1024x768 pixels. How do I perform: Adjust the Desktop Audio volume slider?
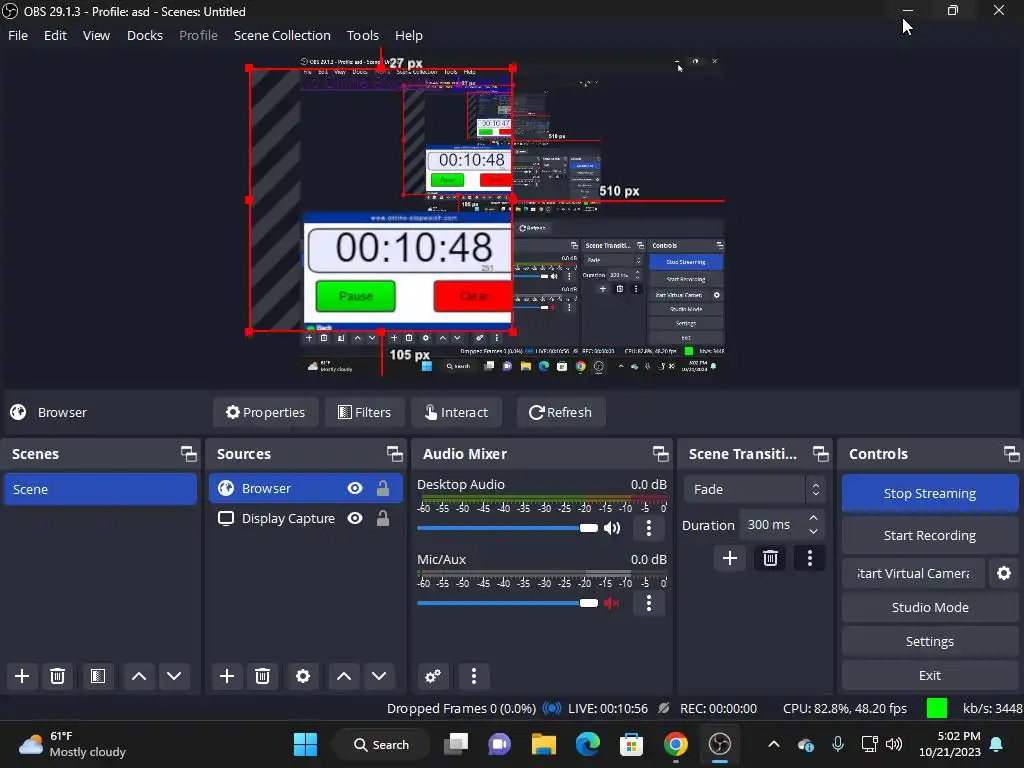coord(507,528)
